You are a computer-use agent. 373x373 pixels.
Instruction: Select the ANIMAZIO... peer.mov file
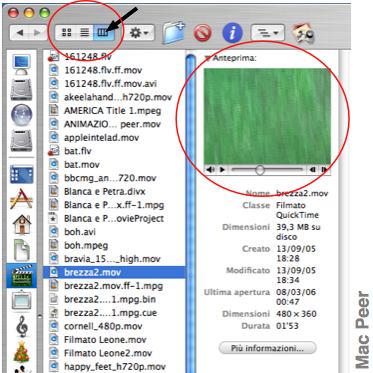pyautogui.click(x=114, y=124)
